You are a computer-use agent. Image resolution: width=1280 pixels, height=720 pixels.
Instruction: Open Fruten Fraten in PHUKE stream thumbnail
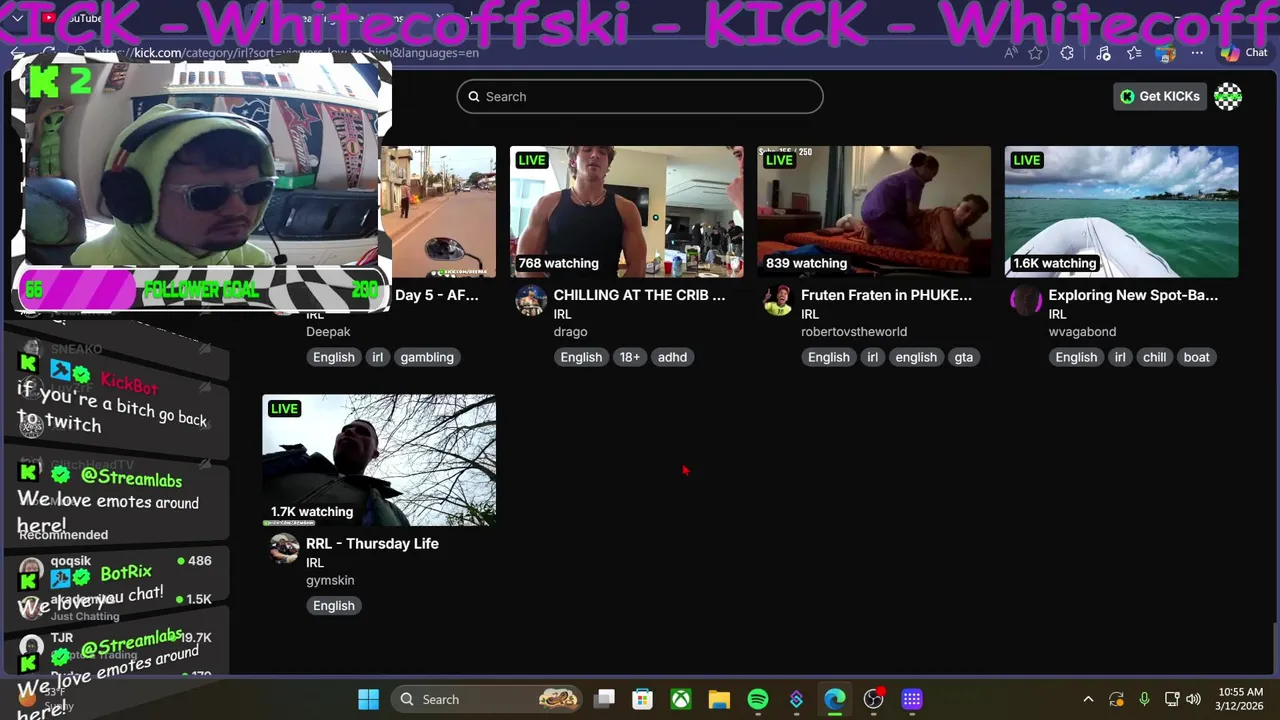874,212
